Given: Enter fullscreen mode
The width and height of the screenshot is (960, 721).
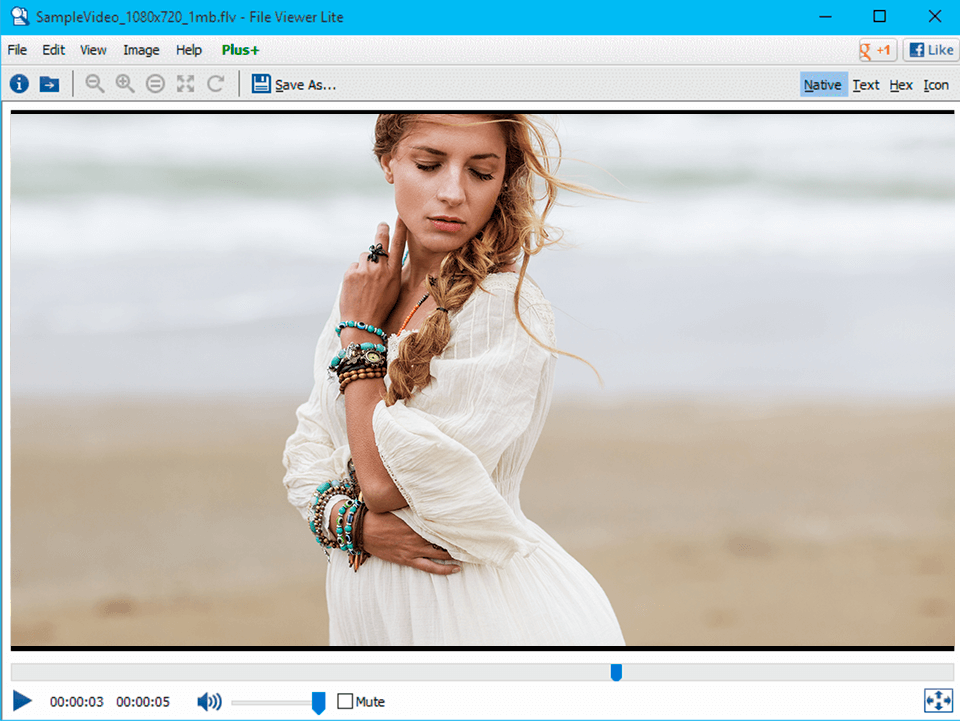Looking at the screenshot, I should pos(938,701).
